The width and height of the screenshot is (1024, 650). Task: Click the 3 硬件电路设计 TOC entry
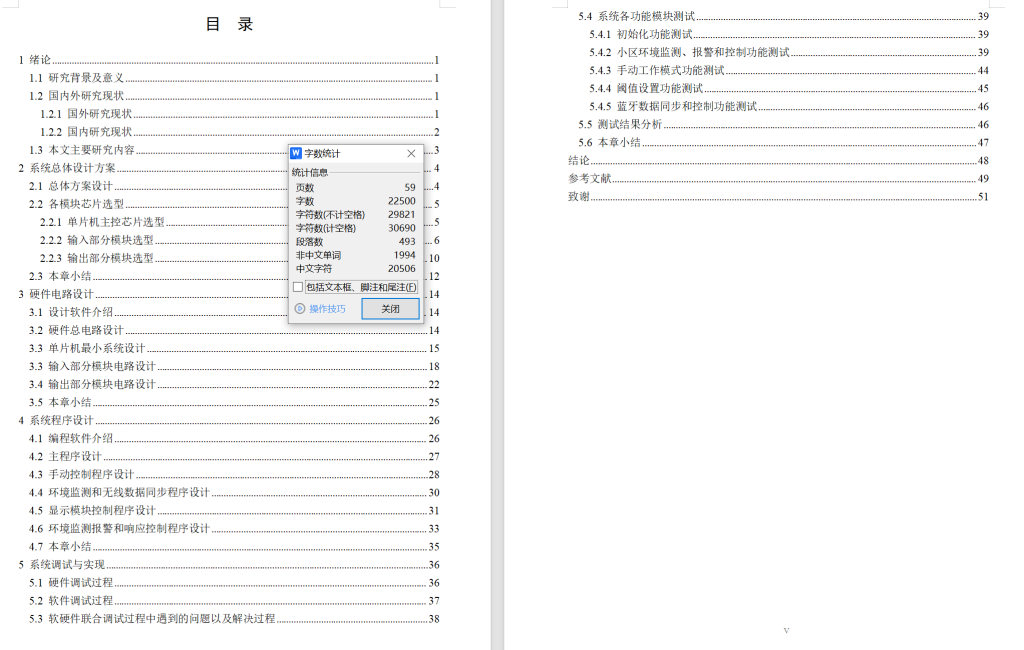tap(58, 294)
